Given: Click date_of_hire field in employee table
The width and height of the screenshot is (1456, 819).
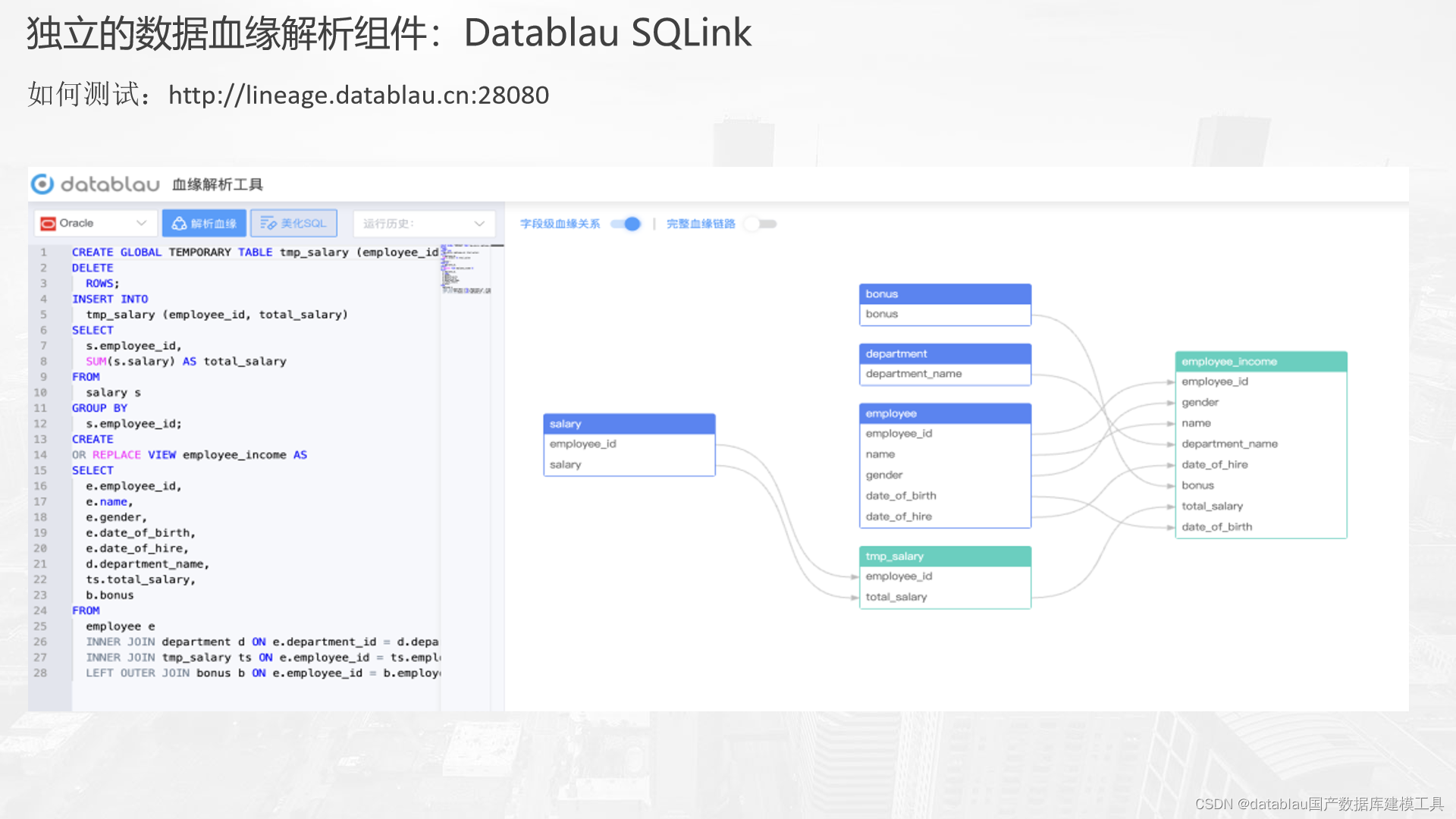Looking at the screenshot, I should pos(945,516).
